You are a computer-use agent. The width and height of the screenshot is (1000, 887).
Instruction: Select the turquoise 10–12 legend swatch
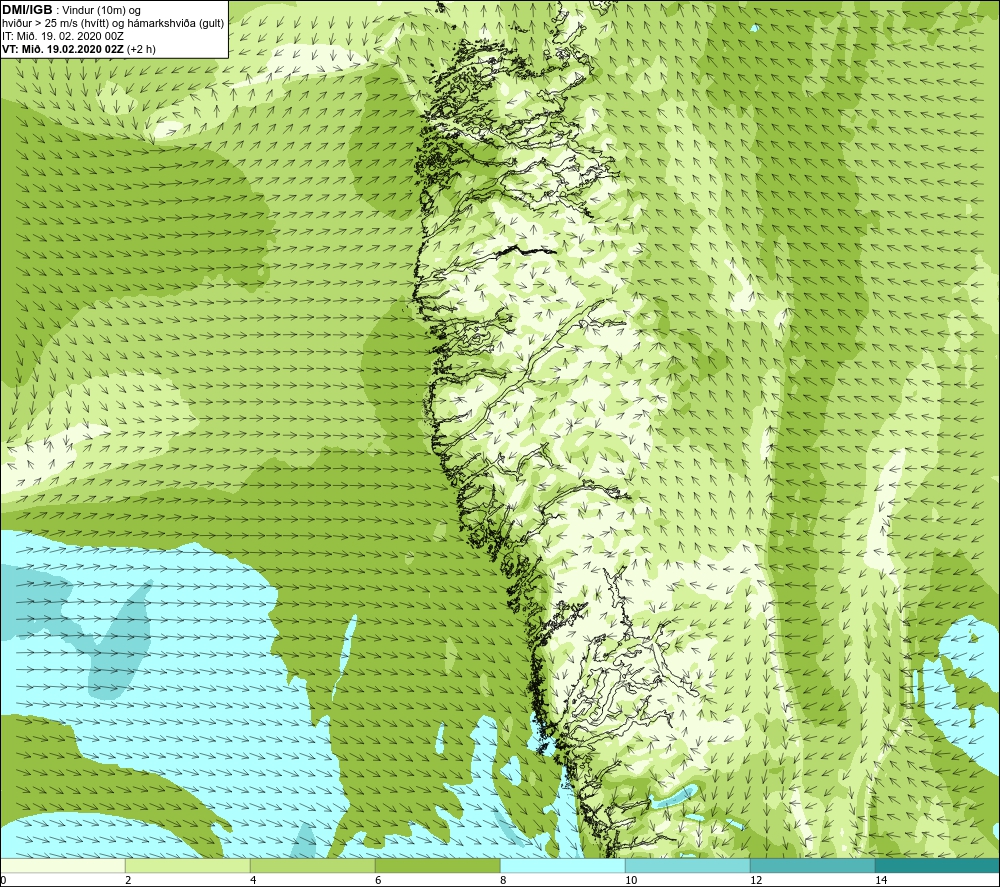coord(688,865)
